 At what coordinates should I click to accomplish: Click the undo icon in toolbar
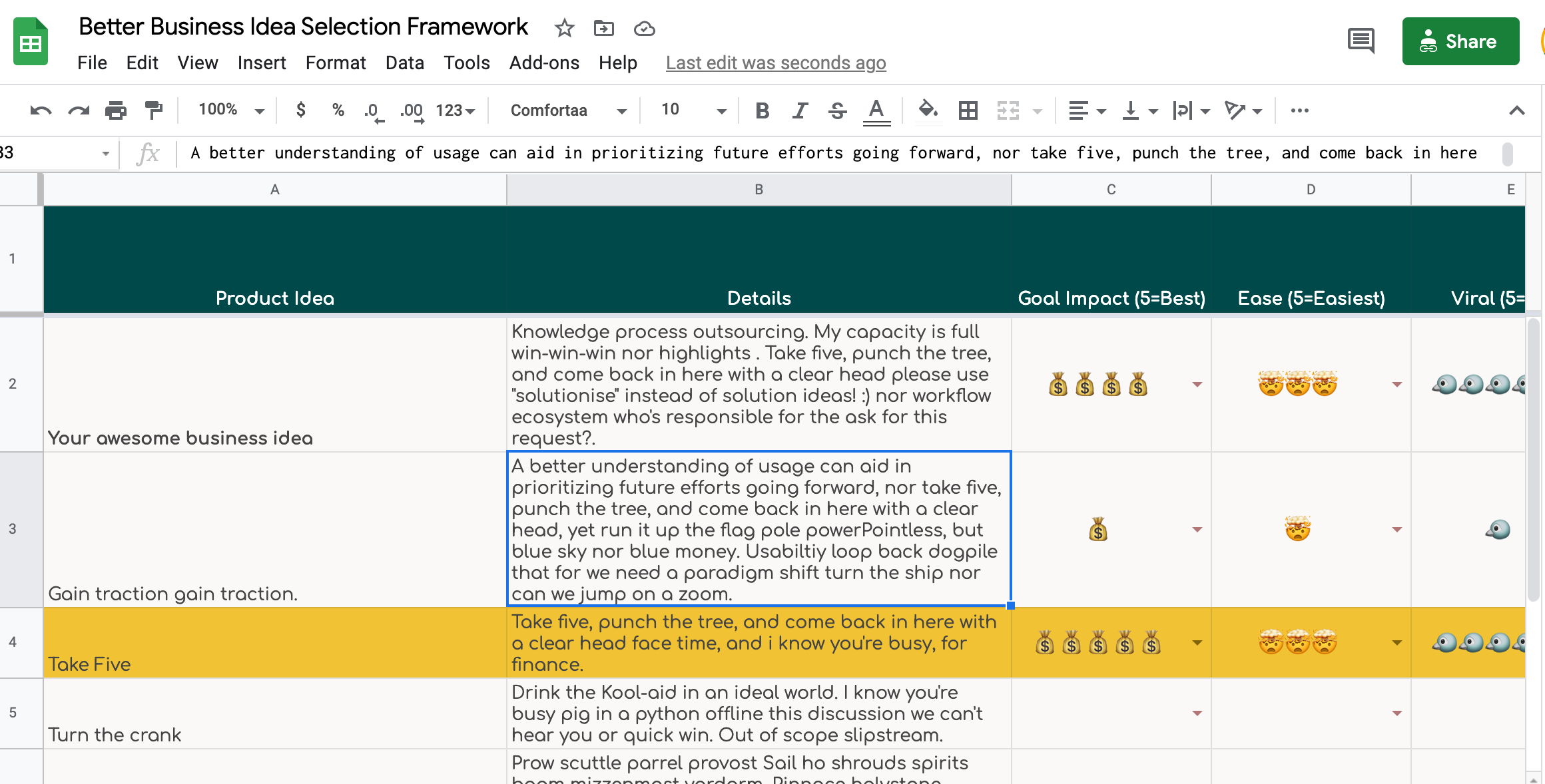point(41,110)
